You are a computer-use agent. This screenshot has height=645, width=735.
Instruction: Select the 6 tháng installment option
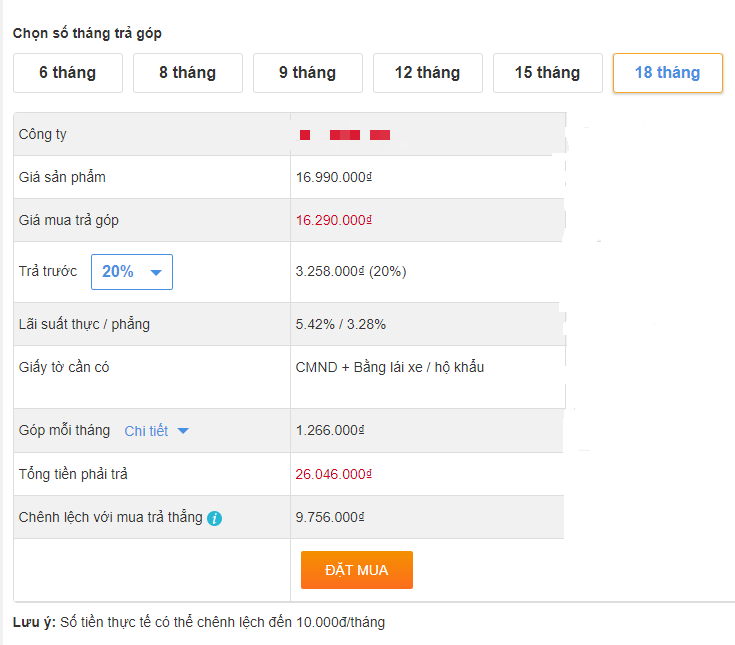(68, 73)
